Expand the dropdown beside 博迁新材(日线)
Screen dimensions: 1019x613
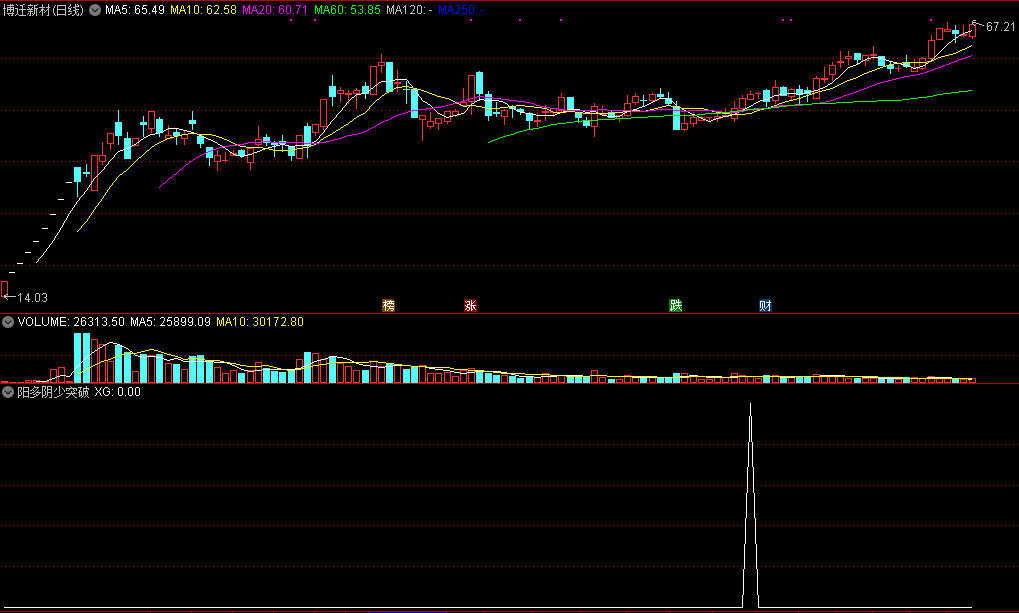pos(95,10)
